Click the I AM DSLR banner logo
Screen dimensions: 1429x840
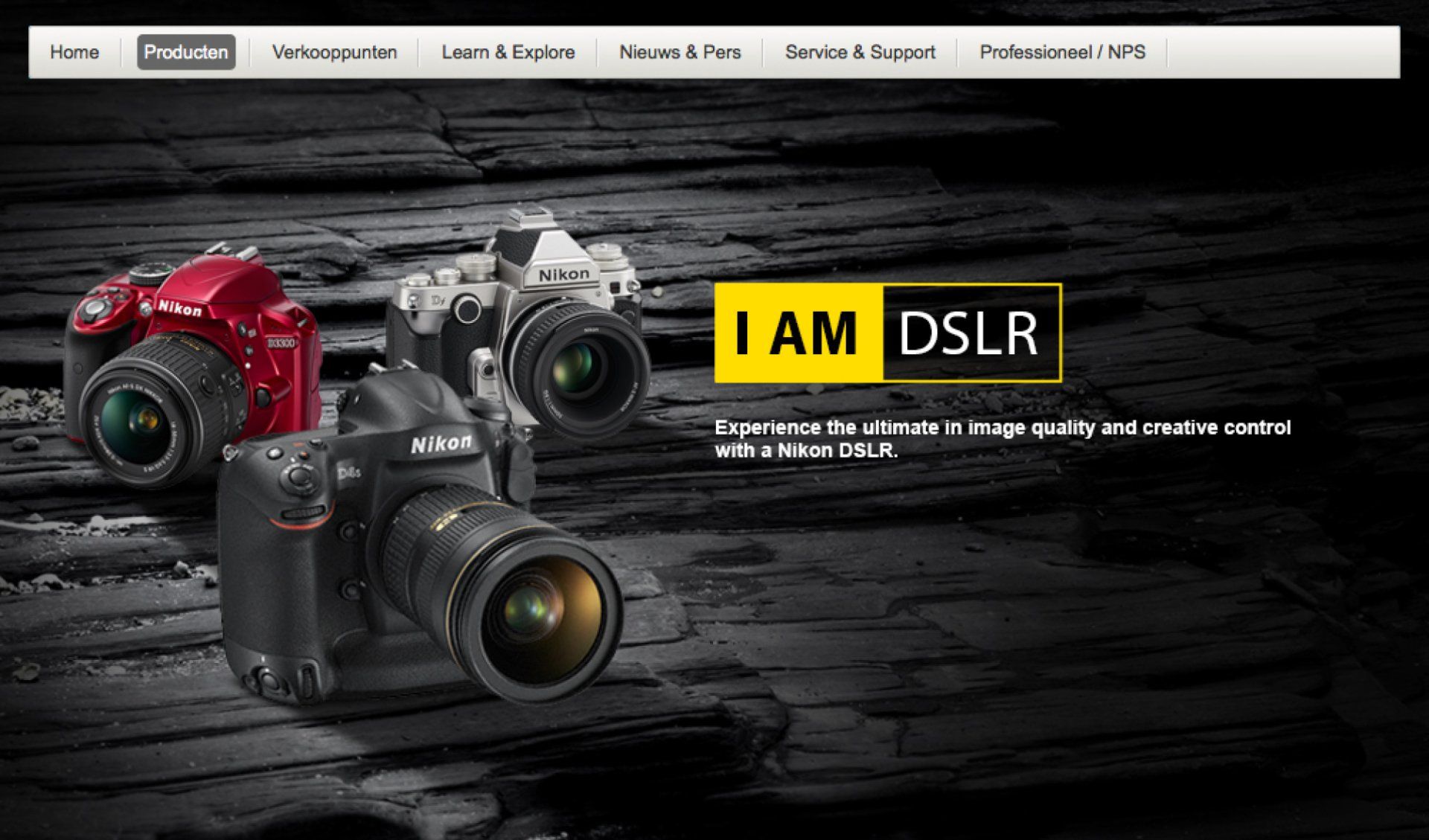point(888,333)
